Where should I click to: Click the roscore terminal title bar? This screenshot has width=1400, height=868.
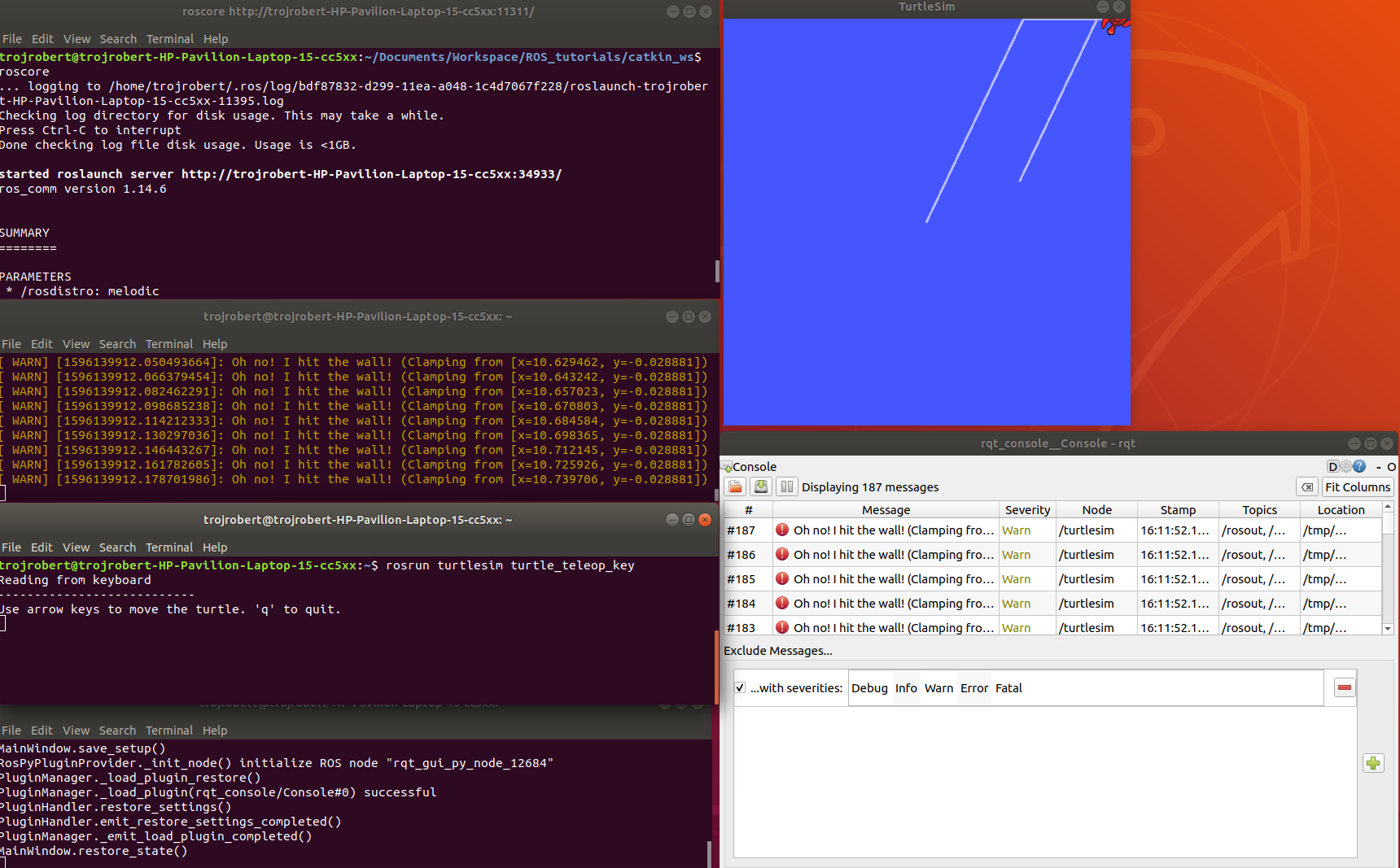click(x=358, y=11)
